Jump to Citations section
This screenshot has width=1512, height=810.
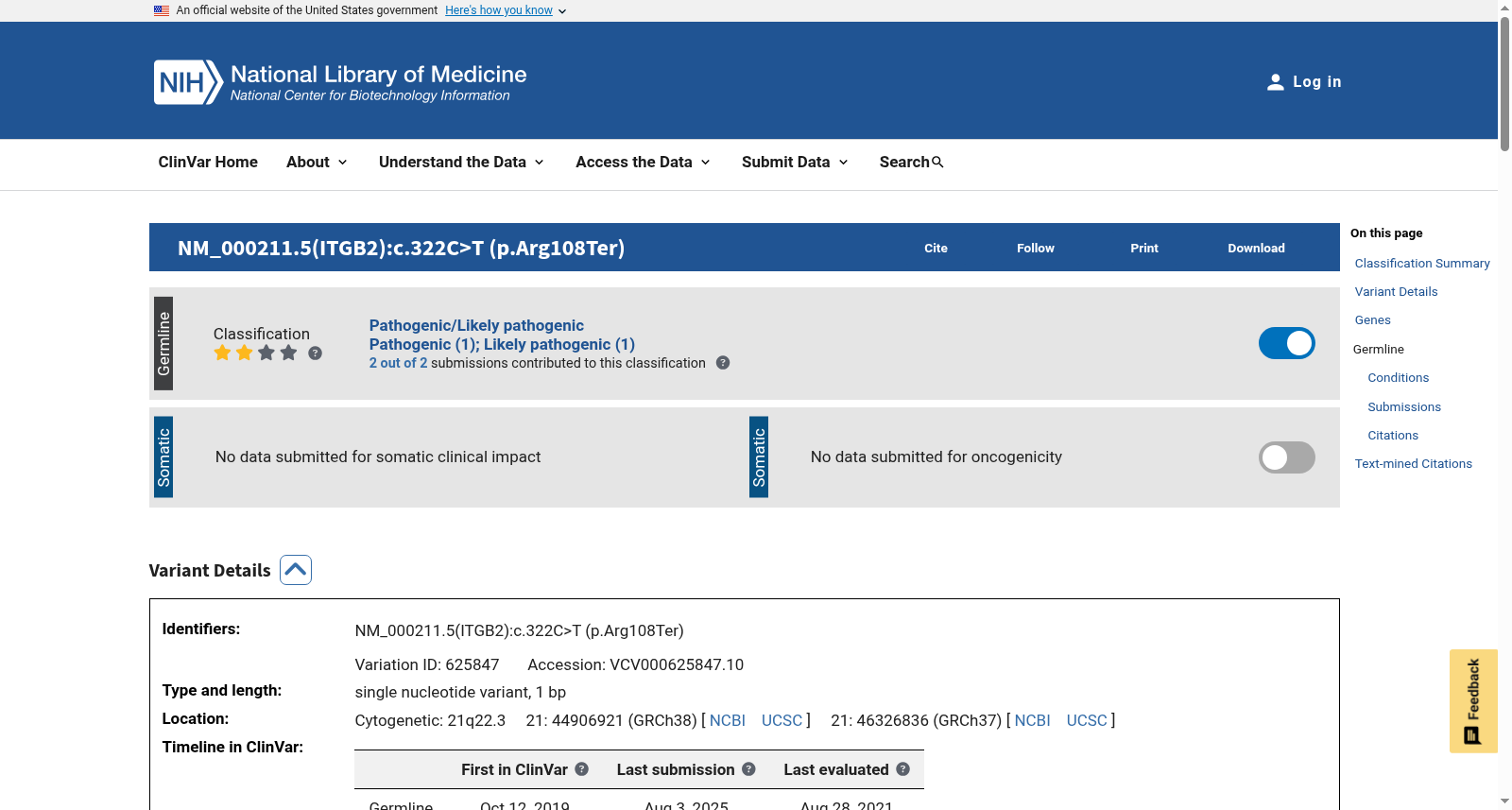[1393, 436]
